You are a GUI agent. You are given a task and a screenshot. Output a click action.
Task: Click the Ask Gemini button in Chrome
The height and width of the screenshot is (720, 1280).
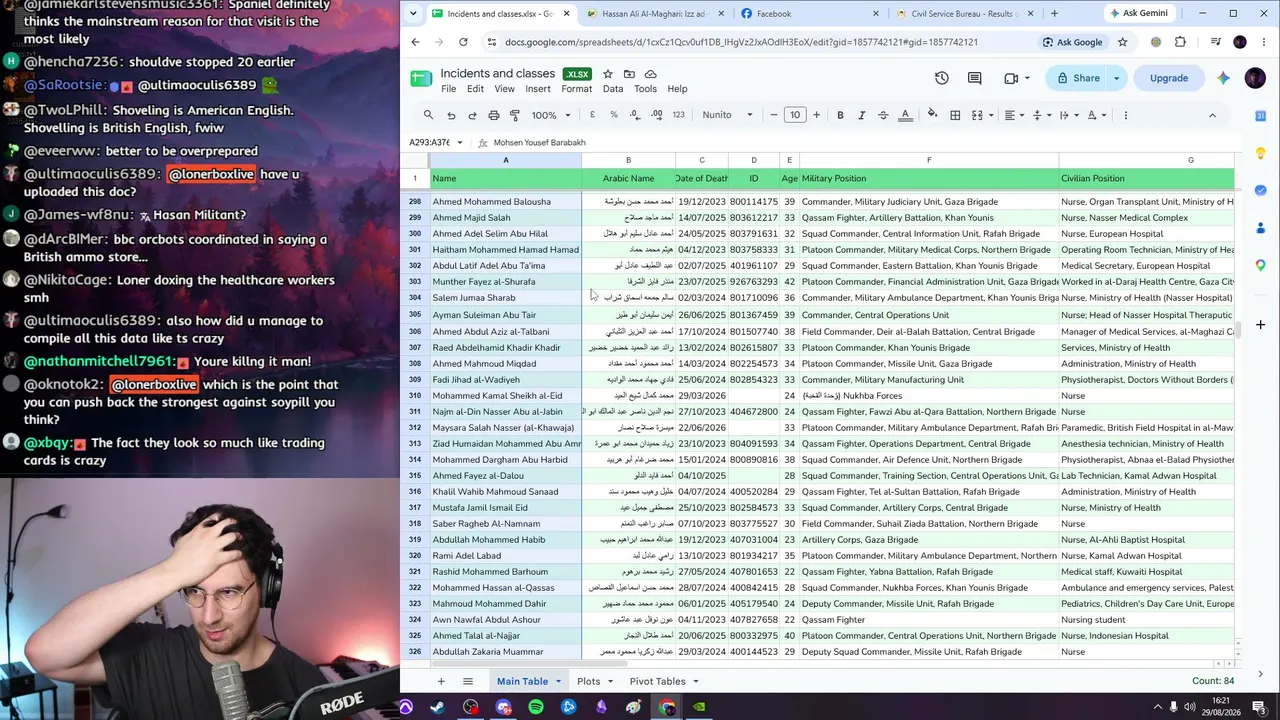pos(1139,13)
